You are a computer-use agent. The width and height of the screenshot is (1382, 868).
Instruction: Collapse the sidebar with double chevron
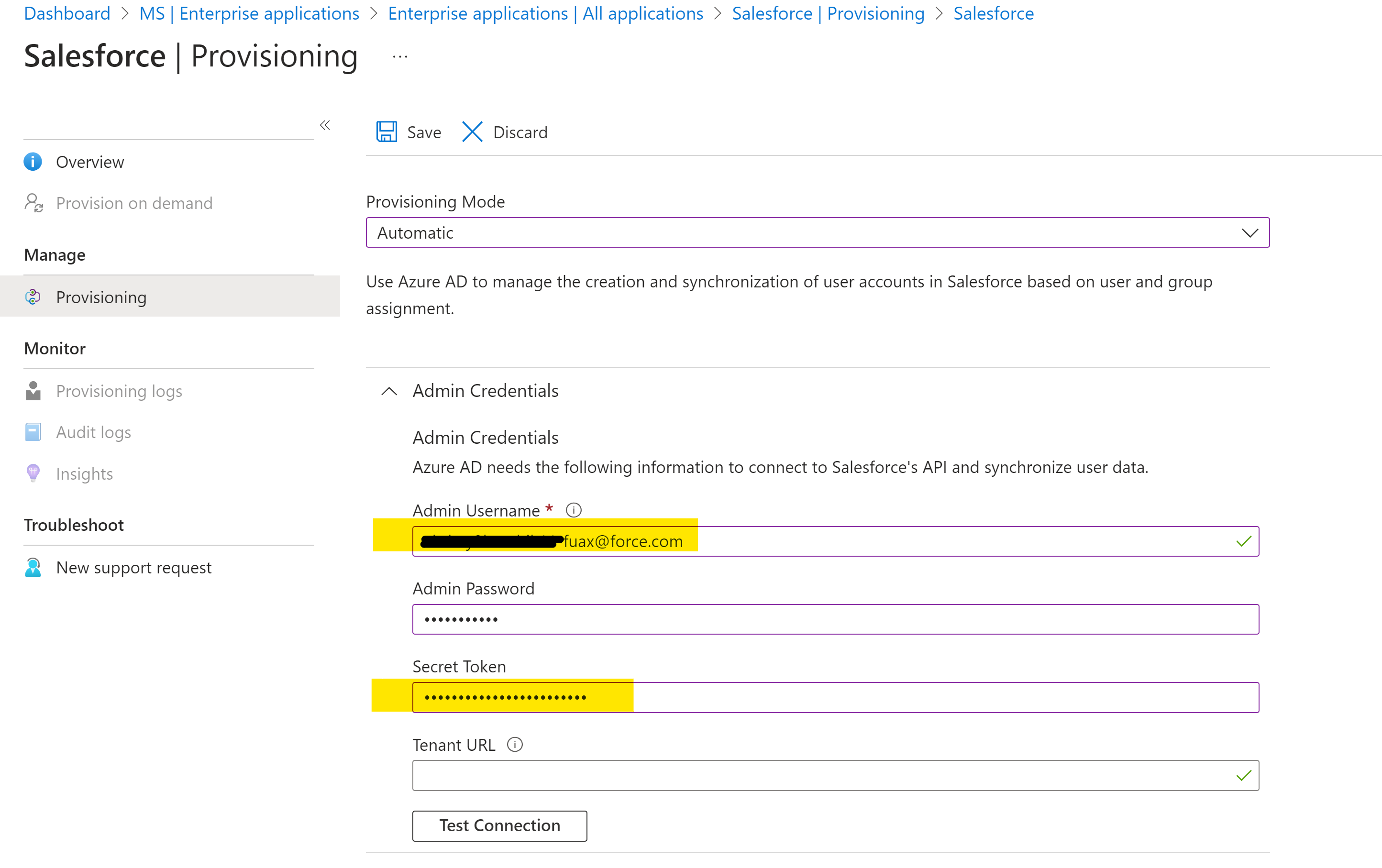tap(325, 125)
